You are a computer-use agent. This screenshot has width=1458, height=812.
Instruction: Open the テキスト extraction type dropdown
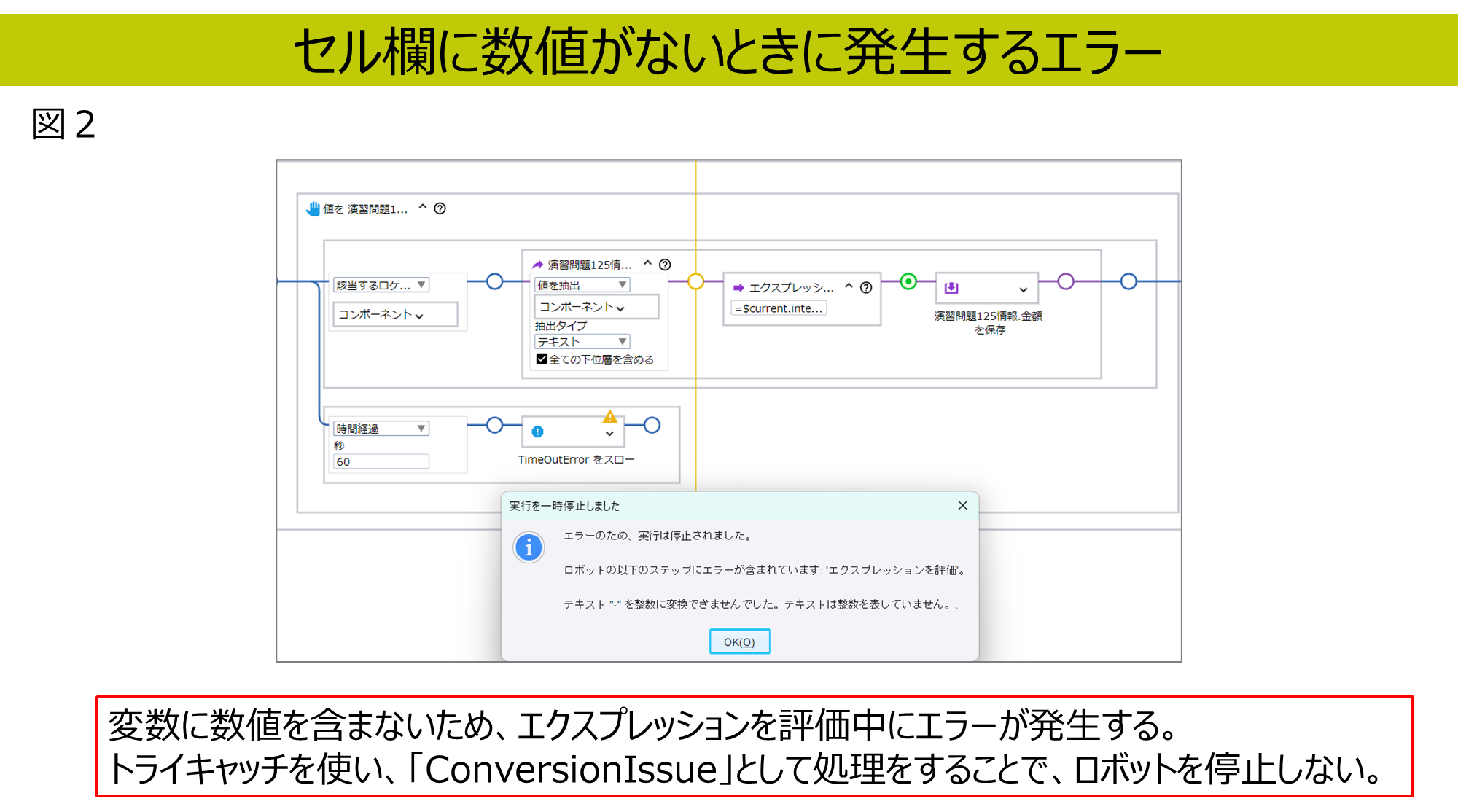tap(582, 341)
